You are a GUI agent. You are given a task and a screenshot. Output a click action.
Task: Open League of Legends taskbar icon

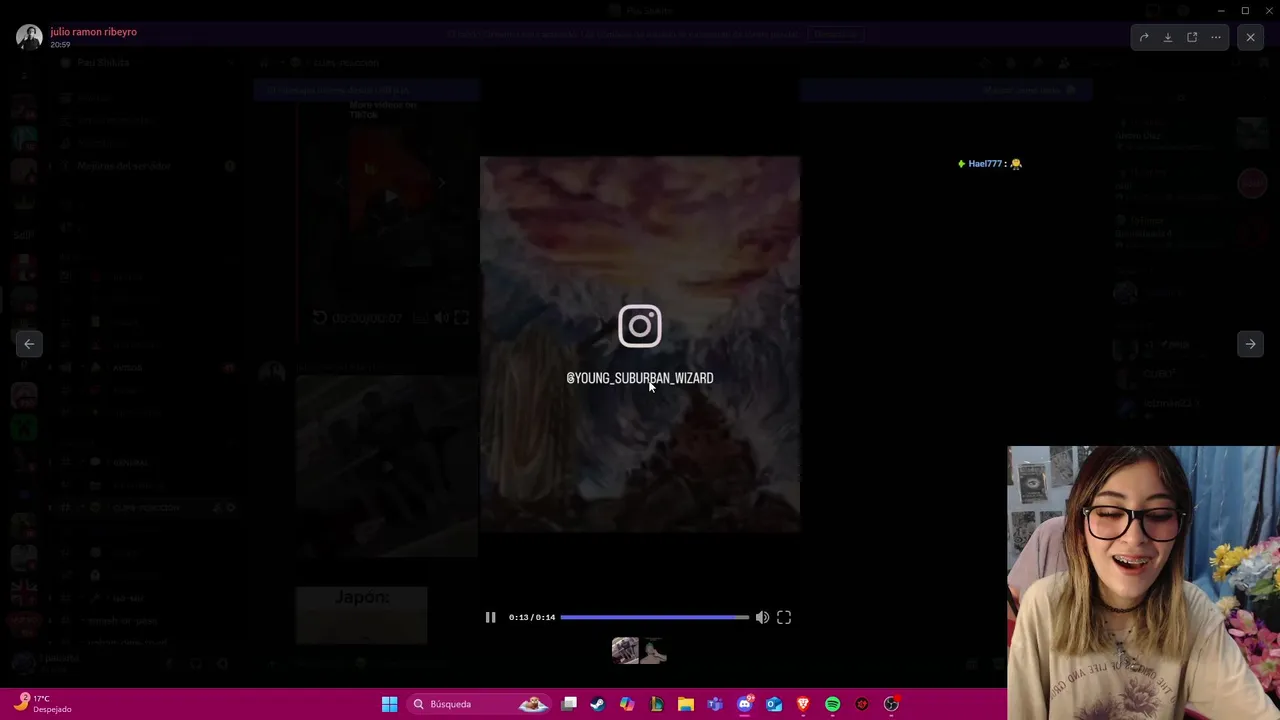coord(656,704)
